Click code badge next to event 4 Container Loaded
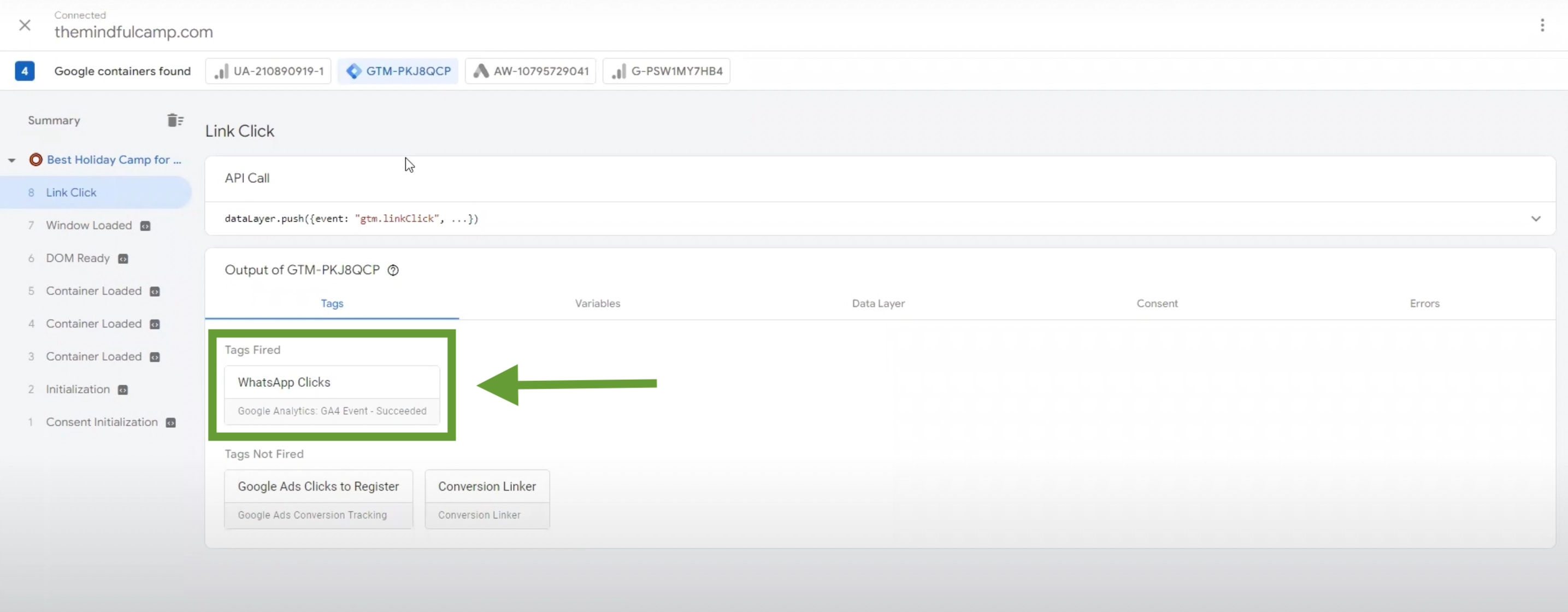The height and width of the screenshot is (612, 1568). point(155,325)
